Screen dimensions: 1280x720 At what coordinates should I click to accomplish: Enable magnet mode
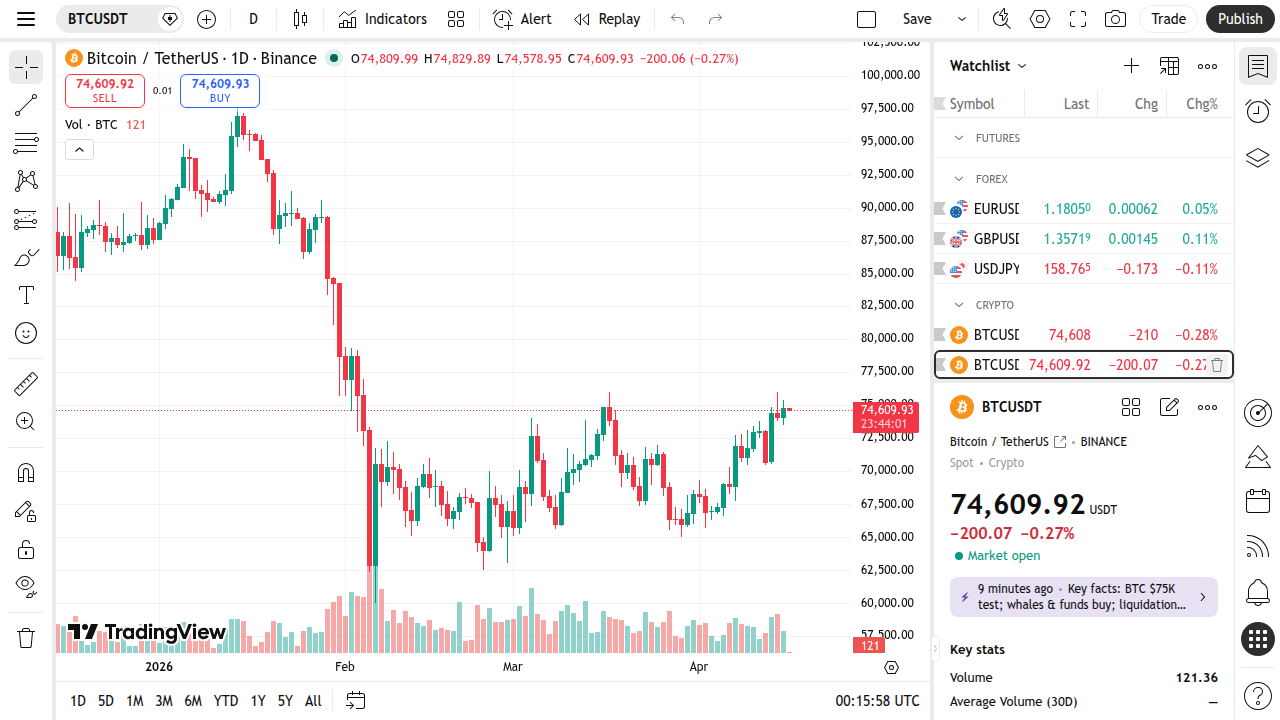(x=25, y=472)
